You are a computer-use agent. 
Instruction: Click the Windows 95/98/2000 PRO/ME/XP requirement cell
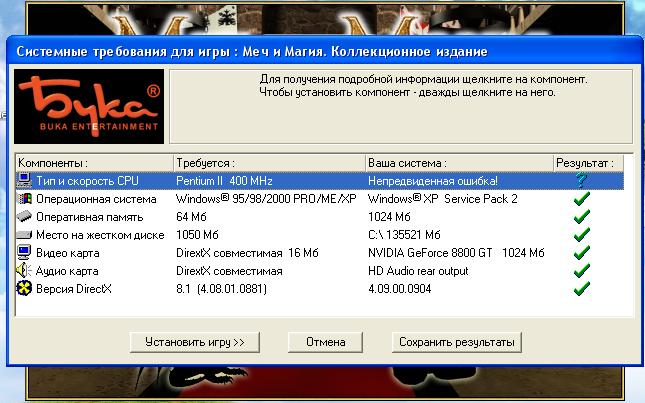coord(266,199)
